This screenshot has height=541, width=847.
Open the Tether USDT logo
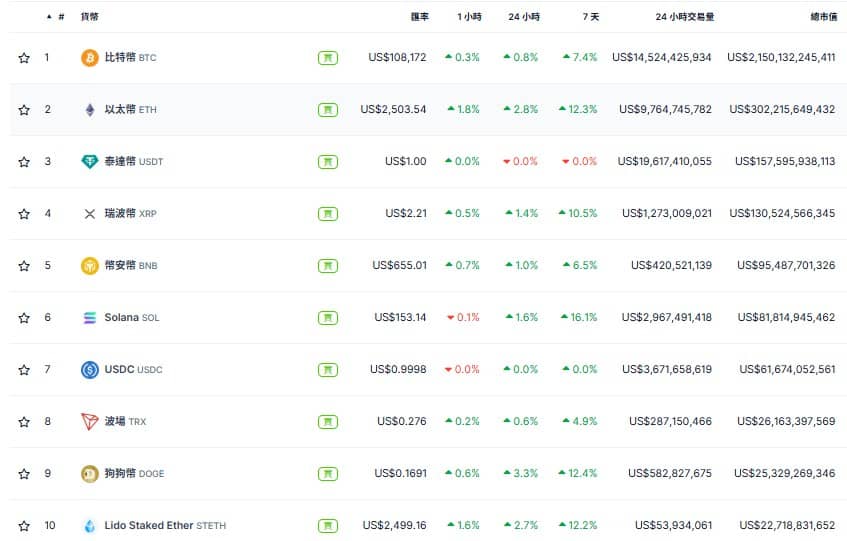point(90,161)
